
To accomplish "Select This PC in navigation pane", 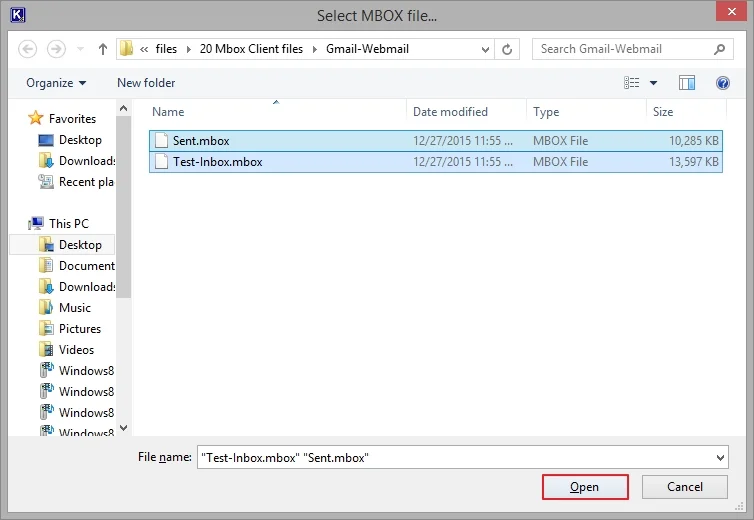I will coord(69,224).
